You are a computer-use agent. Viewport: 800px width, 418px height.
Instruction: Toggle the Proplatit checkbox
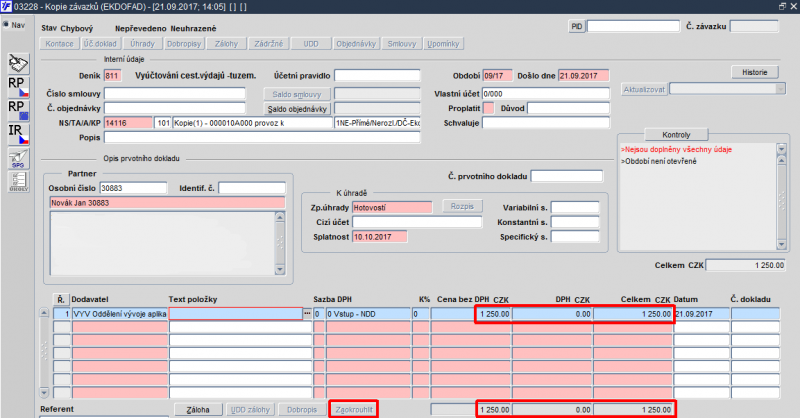[488, 108]
